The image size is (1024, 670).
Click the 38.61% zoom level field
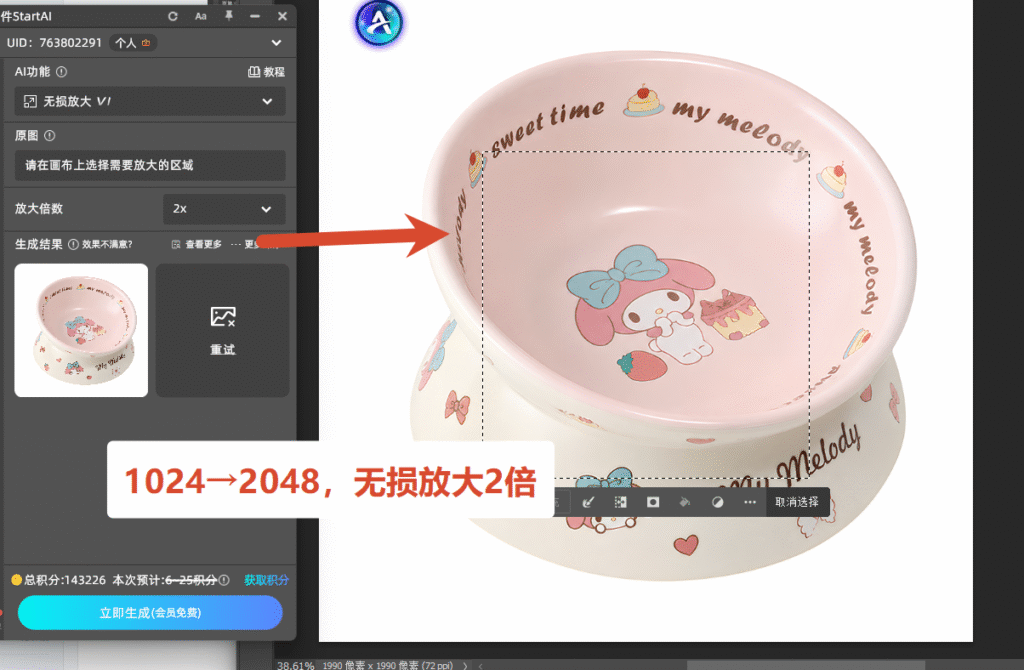coord(295,665)
